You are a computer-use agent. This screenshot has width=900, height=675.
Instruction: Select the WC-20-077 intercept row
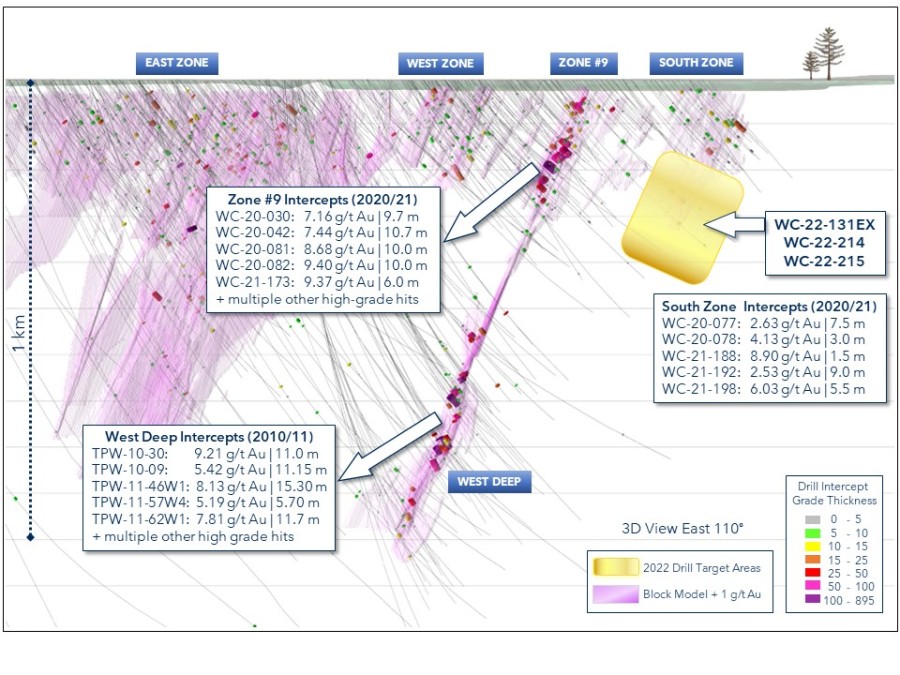[x=763, y=323]
